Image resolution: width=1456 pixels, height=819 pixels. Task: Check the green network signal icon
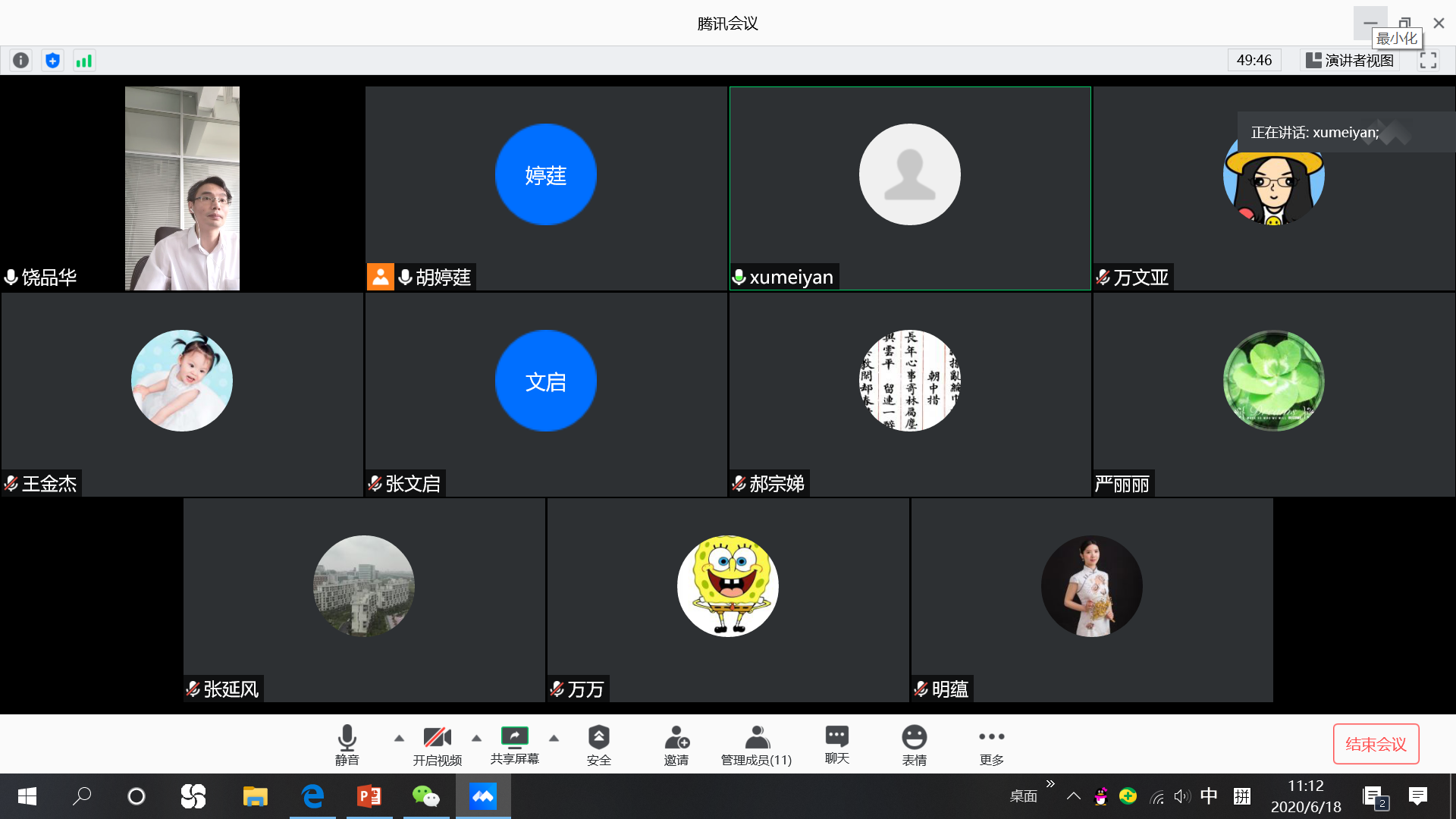pos(83,61)
